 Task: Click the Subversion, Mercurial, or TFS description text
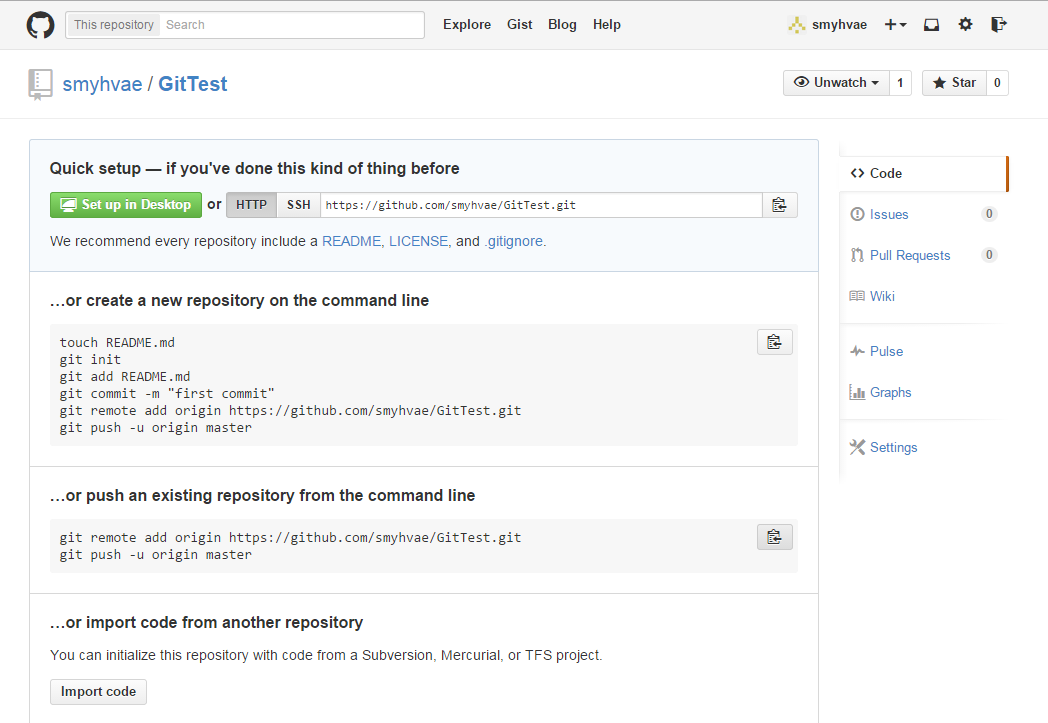coord(326,656)
